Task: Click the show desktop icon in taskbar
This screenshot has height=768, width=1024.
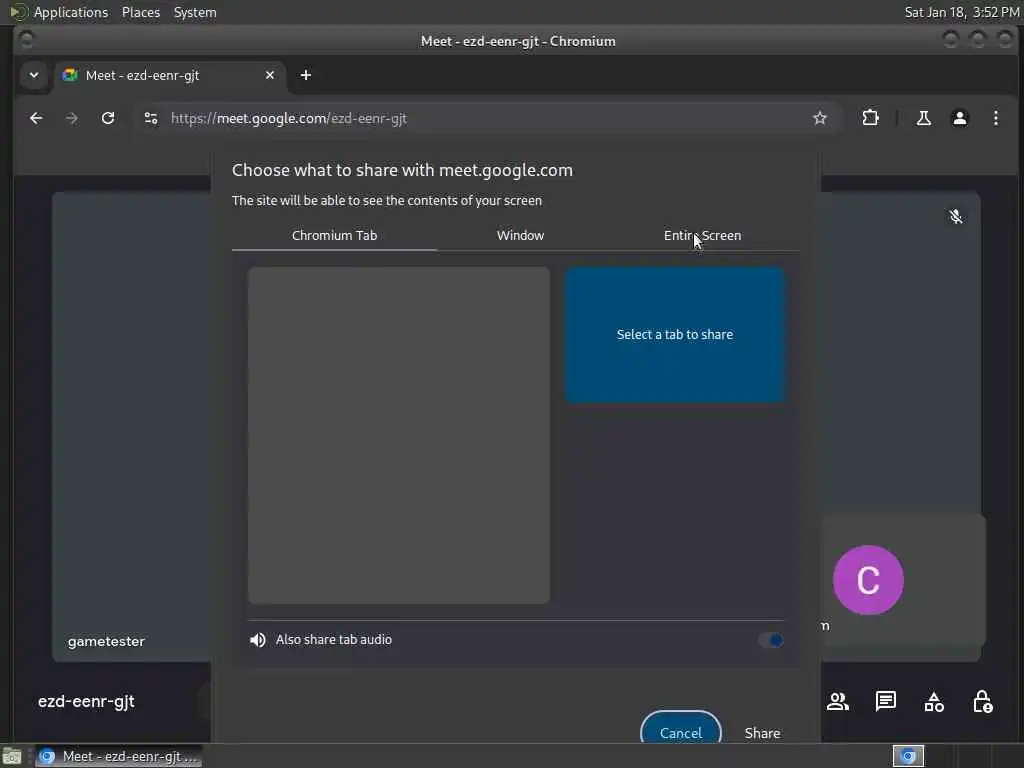Action: 12,756
